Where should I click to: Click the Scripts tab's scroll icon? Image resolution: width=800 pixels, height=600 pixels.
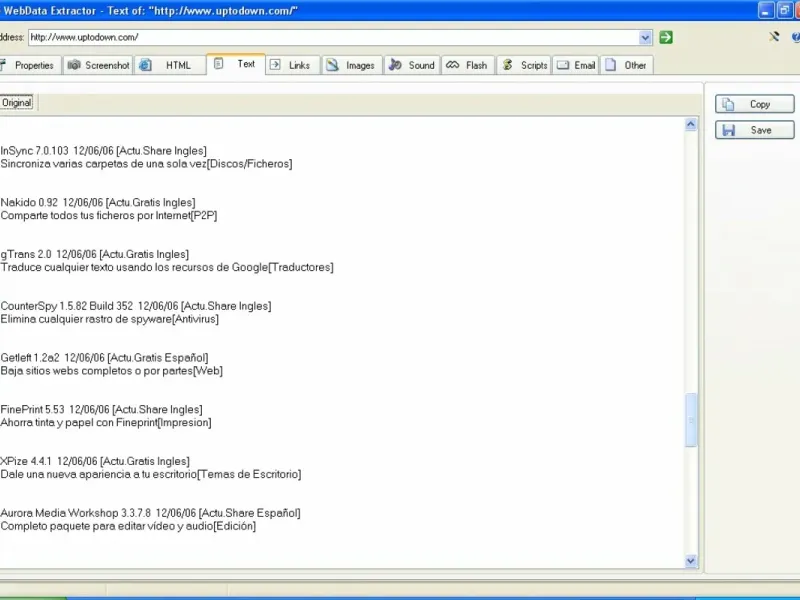[507, 65]
